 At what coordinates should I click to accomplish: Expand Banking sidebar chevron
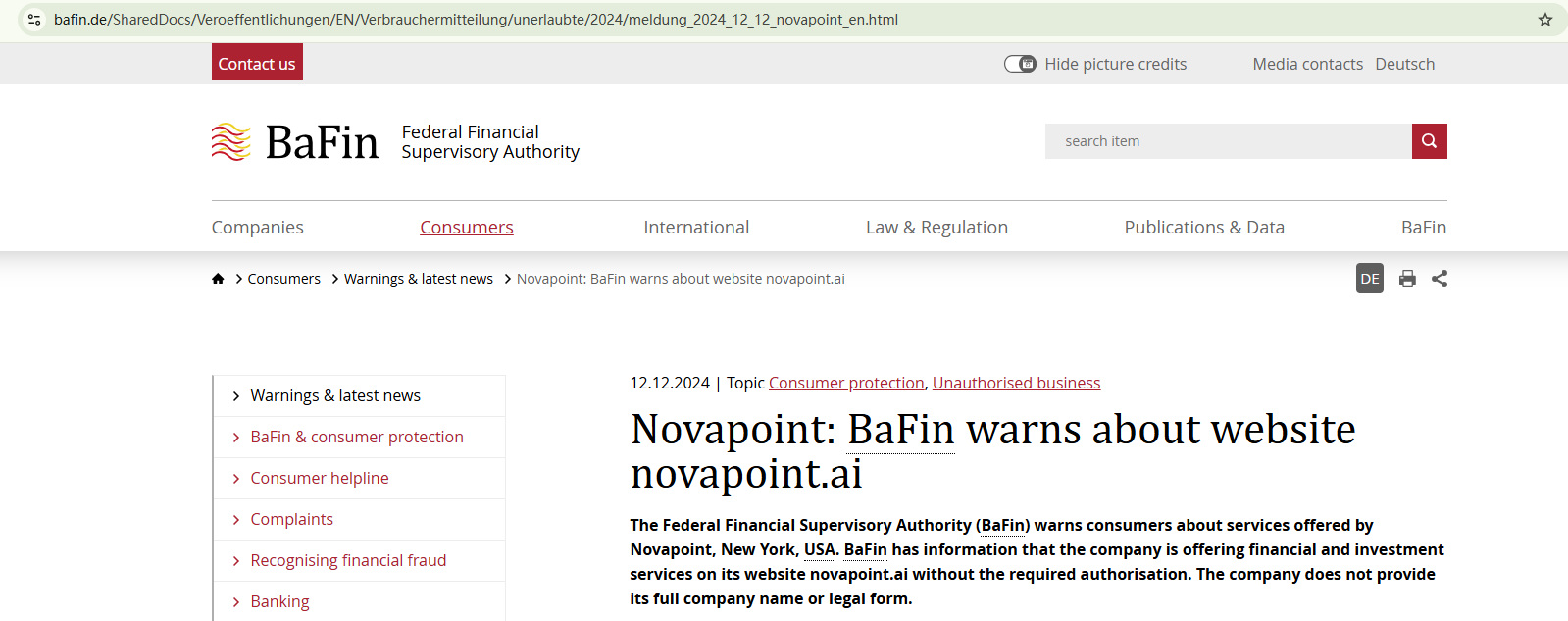[x=236, y=602]
